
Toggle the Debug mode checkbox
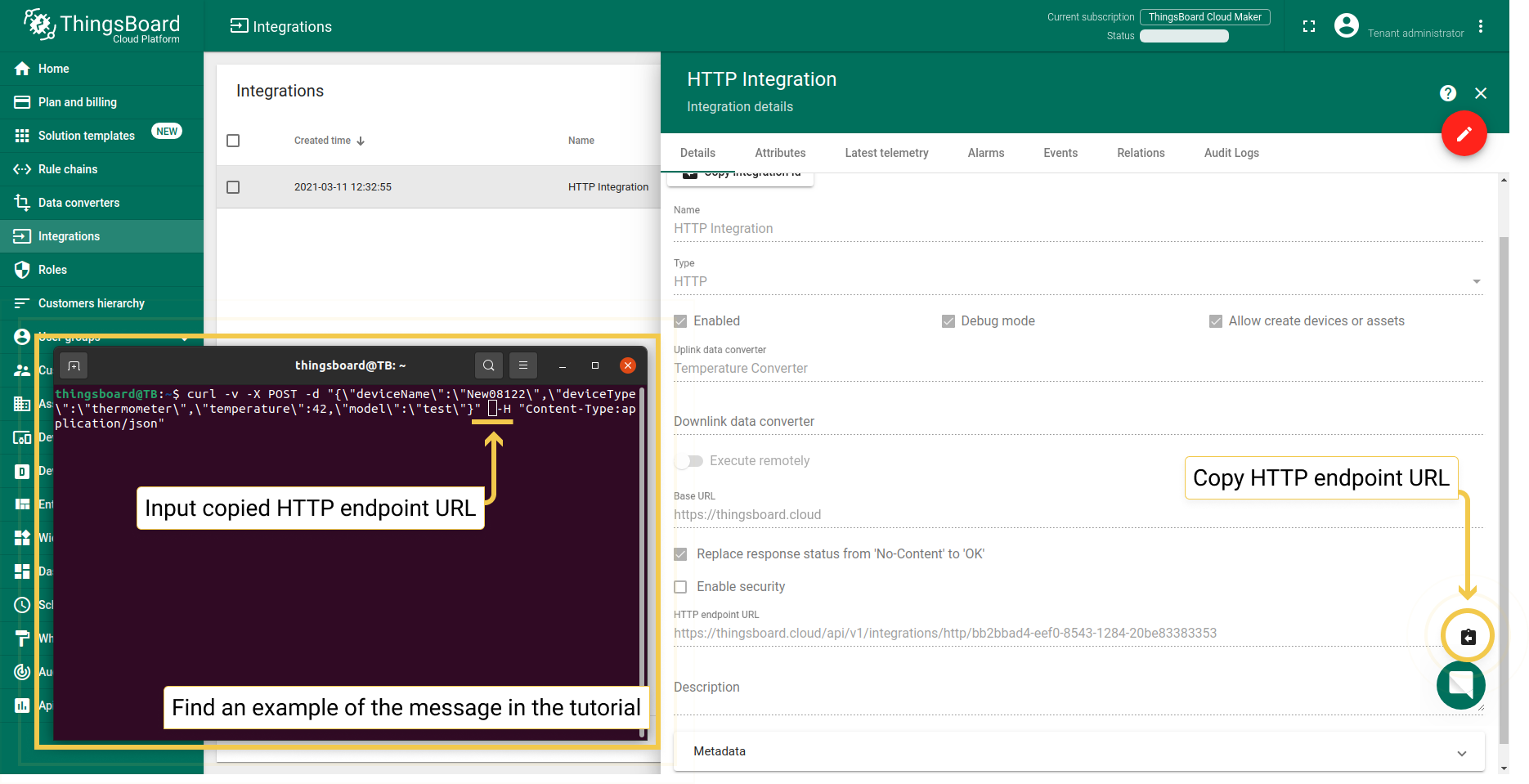[x=948, y=321]
